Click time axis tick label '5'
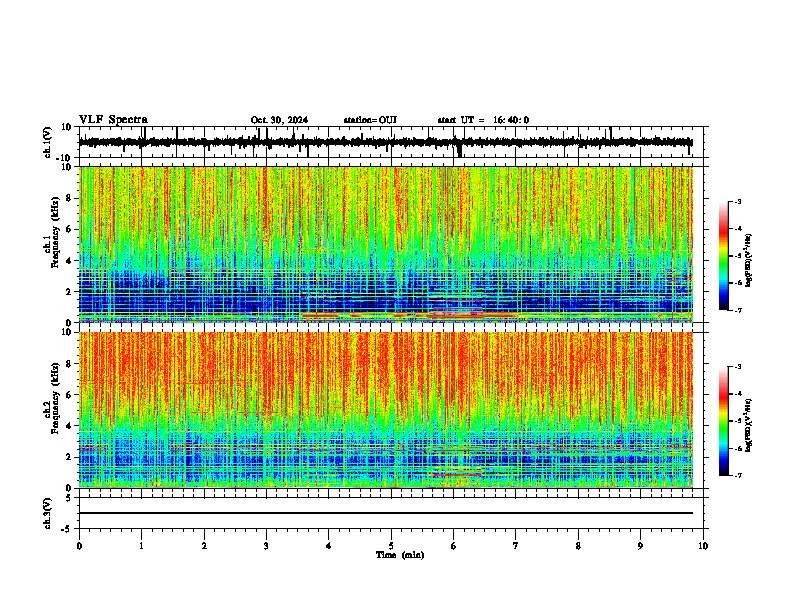This screenshot has height=612, width=792. [x=391, y=546]
